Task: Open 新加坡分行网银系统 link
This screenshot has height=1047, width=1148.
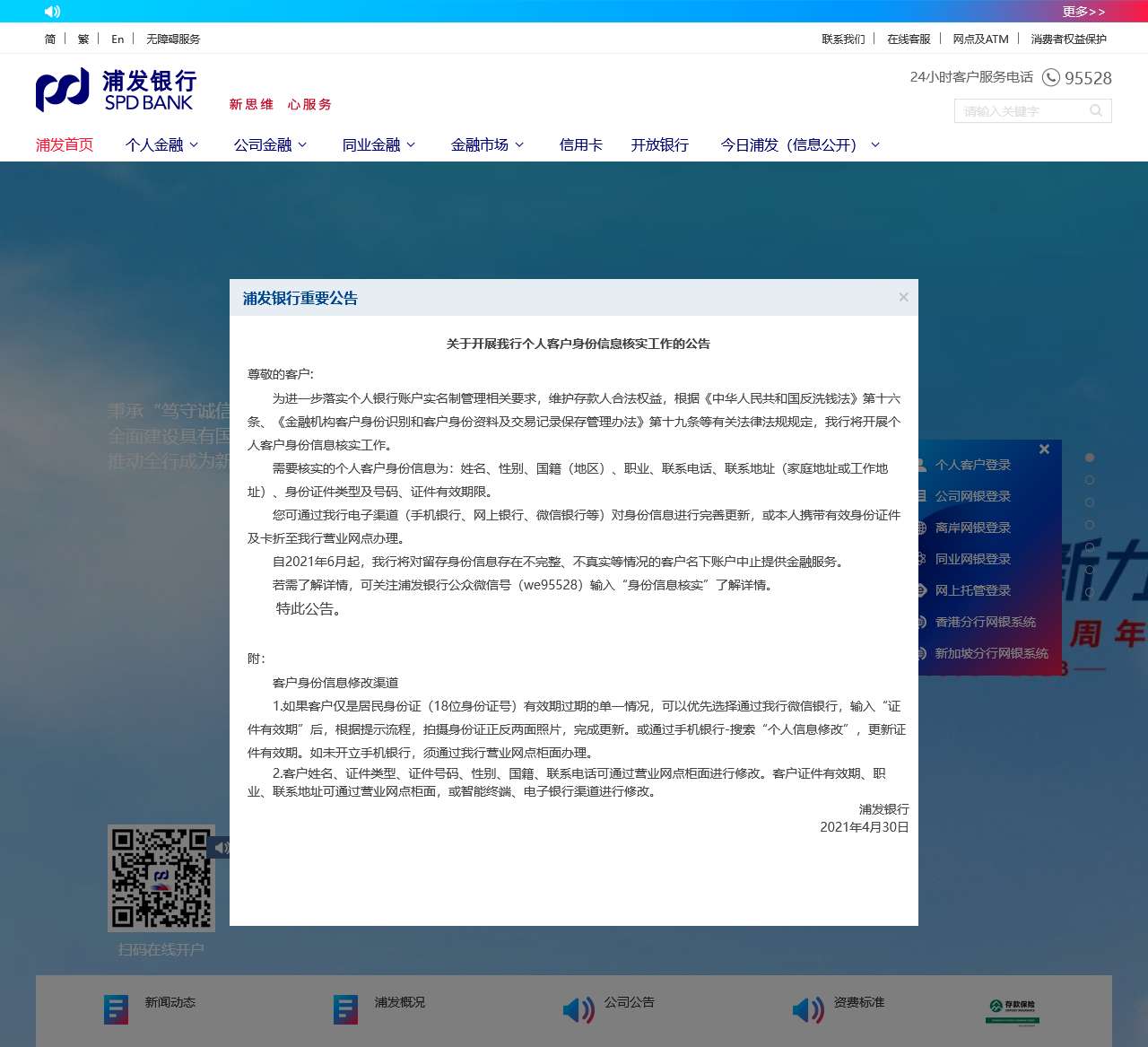Action: click(991, 653)
